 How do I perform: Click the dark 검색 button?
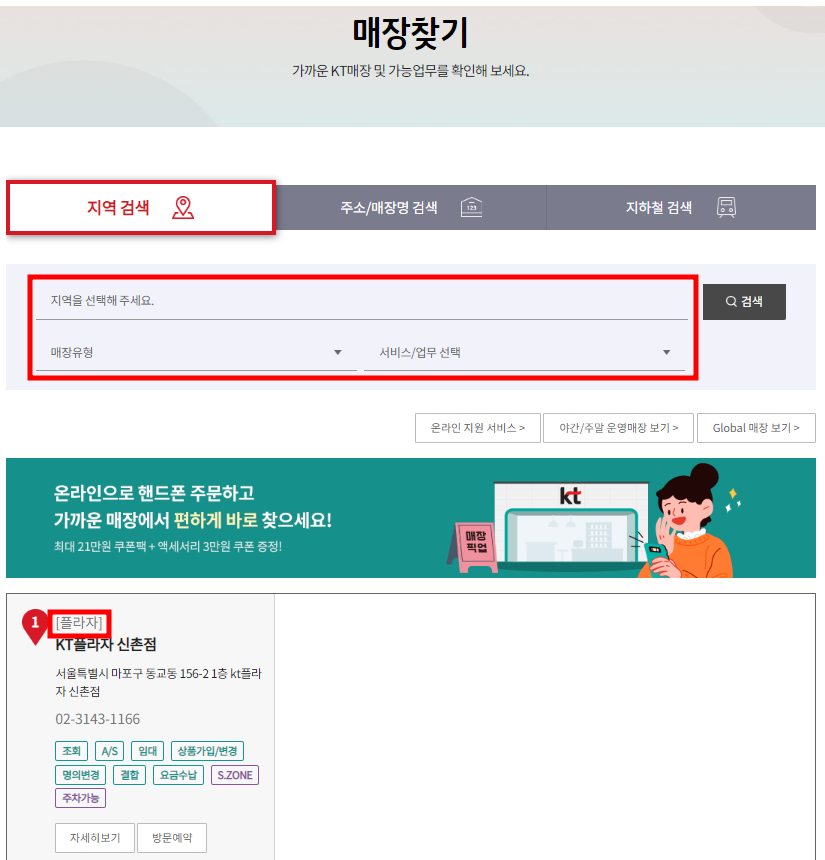point(744,302)
